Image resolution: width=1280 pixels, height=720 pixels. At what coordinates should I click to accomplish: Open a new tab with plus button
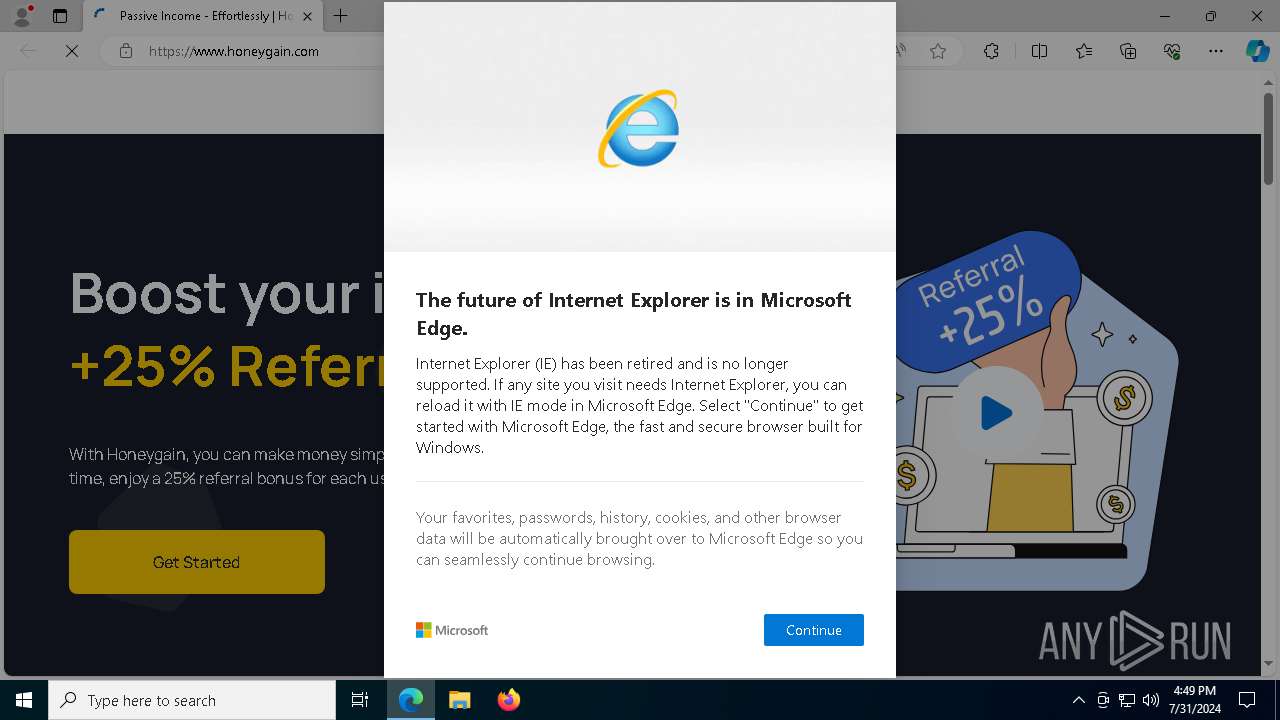point(341,16)
